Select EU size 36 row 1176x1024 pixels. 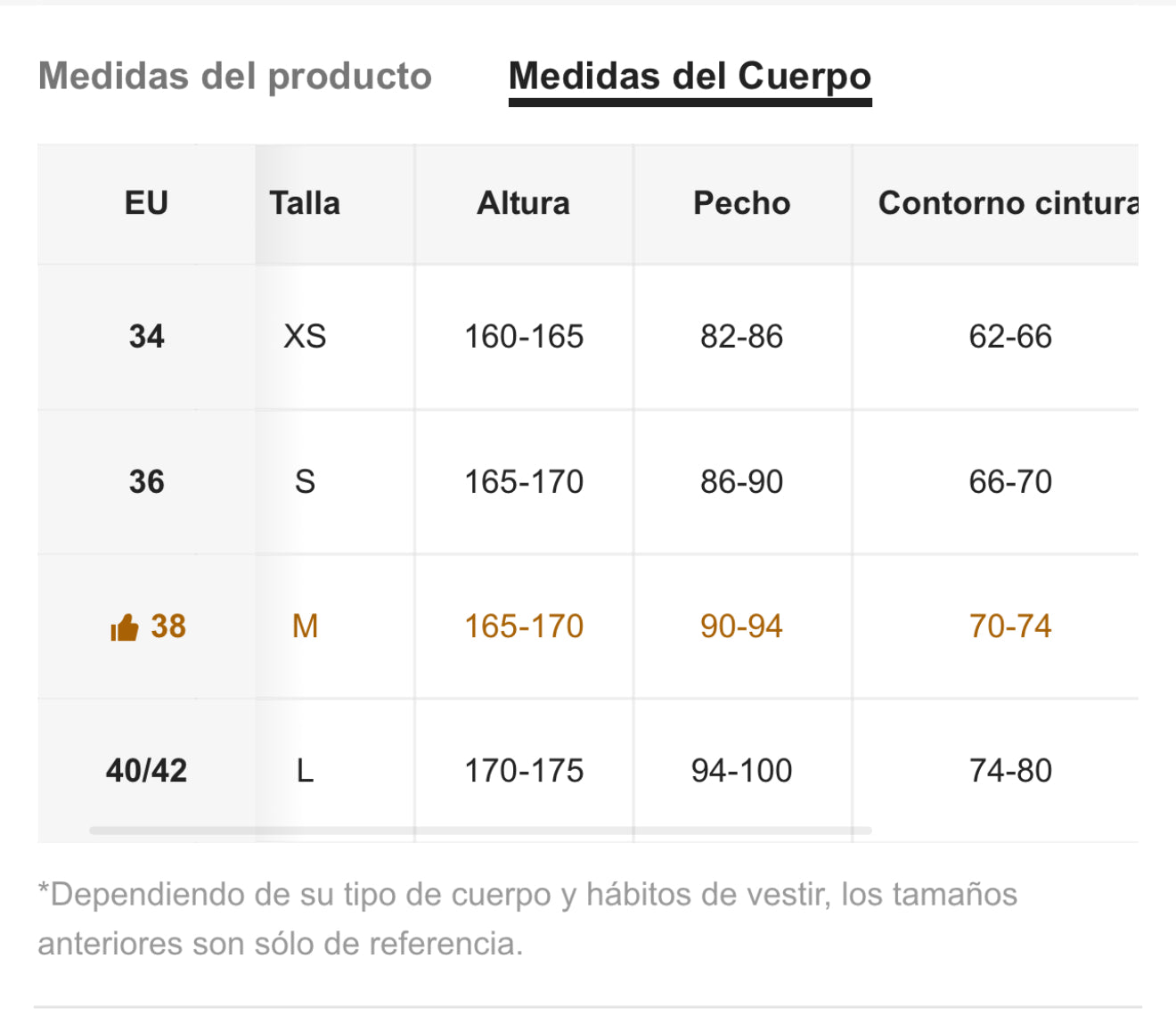click(588, 482)
